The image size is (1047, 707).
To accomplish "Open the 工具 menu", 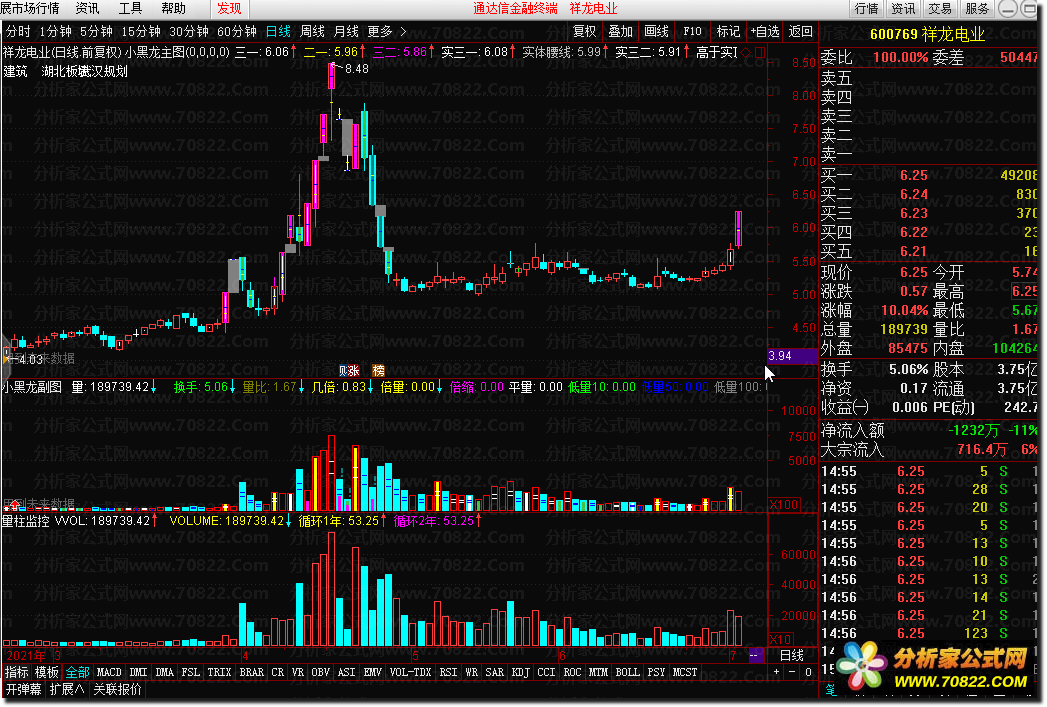I will tap(130, 8).
